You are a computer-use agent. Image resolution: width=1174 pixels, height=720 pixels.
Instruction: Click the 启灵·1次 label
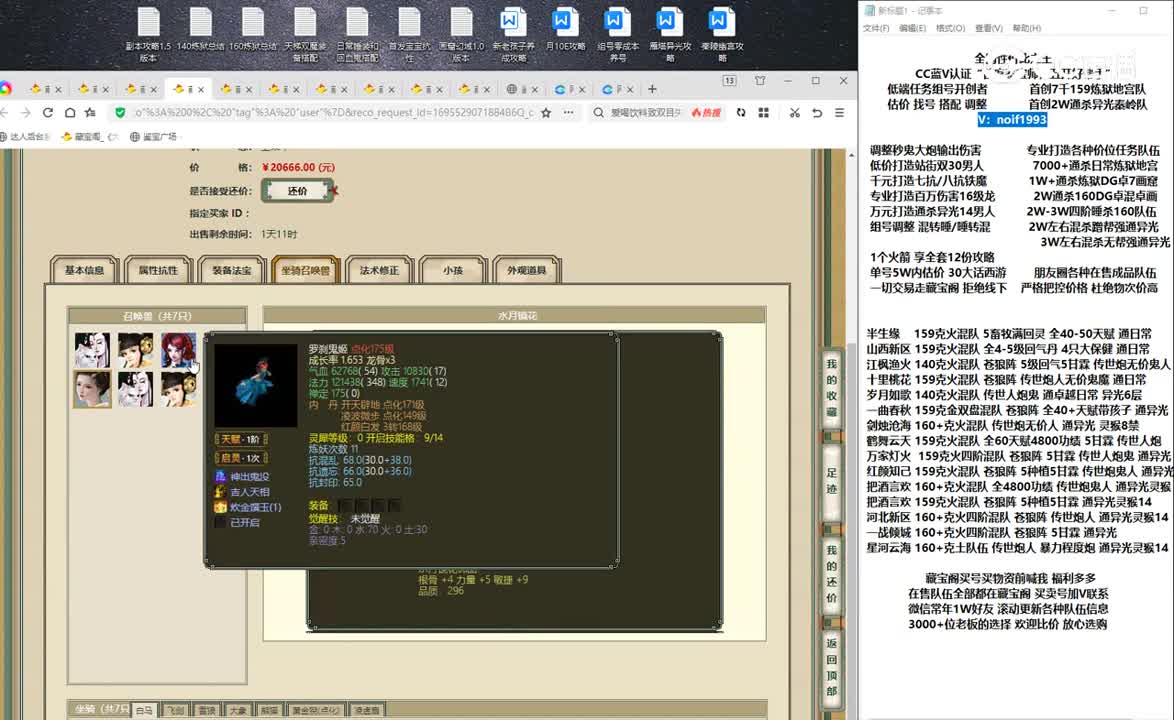coord(241,457)
